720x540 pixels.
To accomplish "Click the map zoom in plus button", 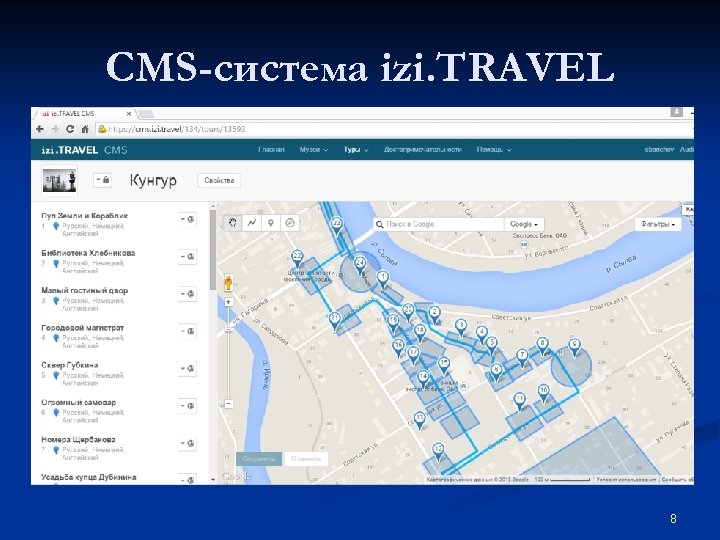I will (228, 302).
